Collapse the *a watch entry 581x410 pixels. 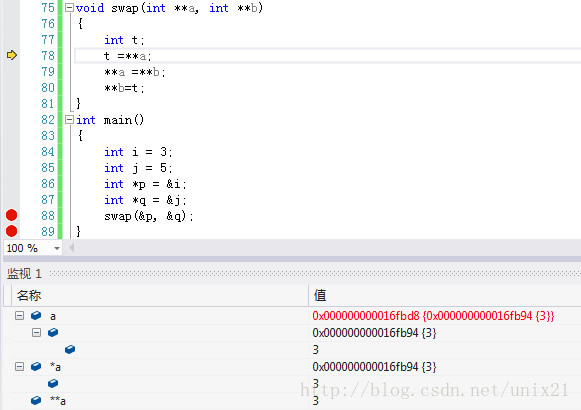[x=19, y=367]
